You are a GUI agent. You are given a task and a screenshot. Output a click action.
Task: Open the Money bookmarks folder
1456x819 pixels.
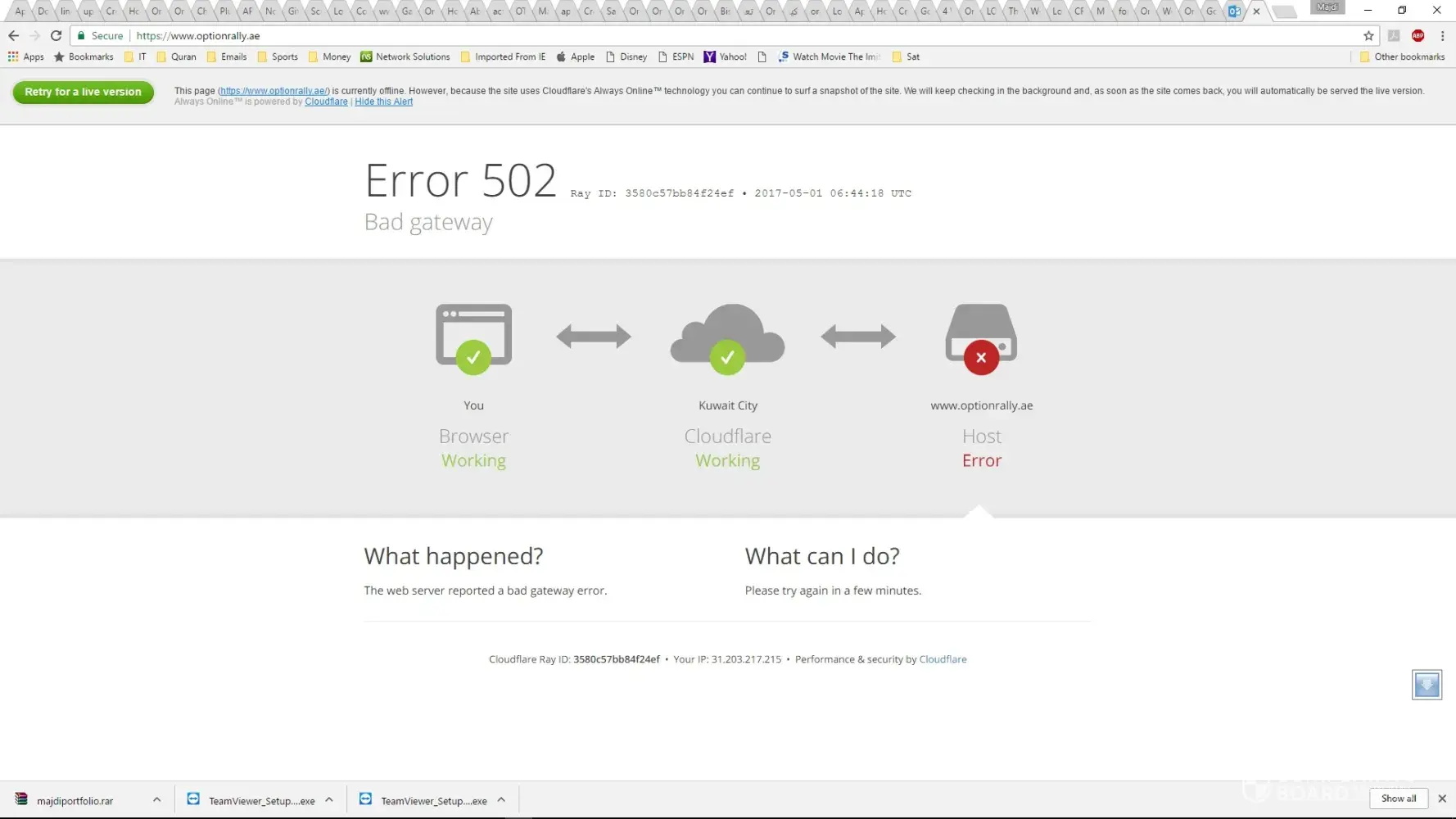pyautogui.click(x=329, y=57)
